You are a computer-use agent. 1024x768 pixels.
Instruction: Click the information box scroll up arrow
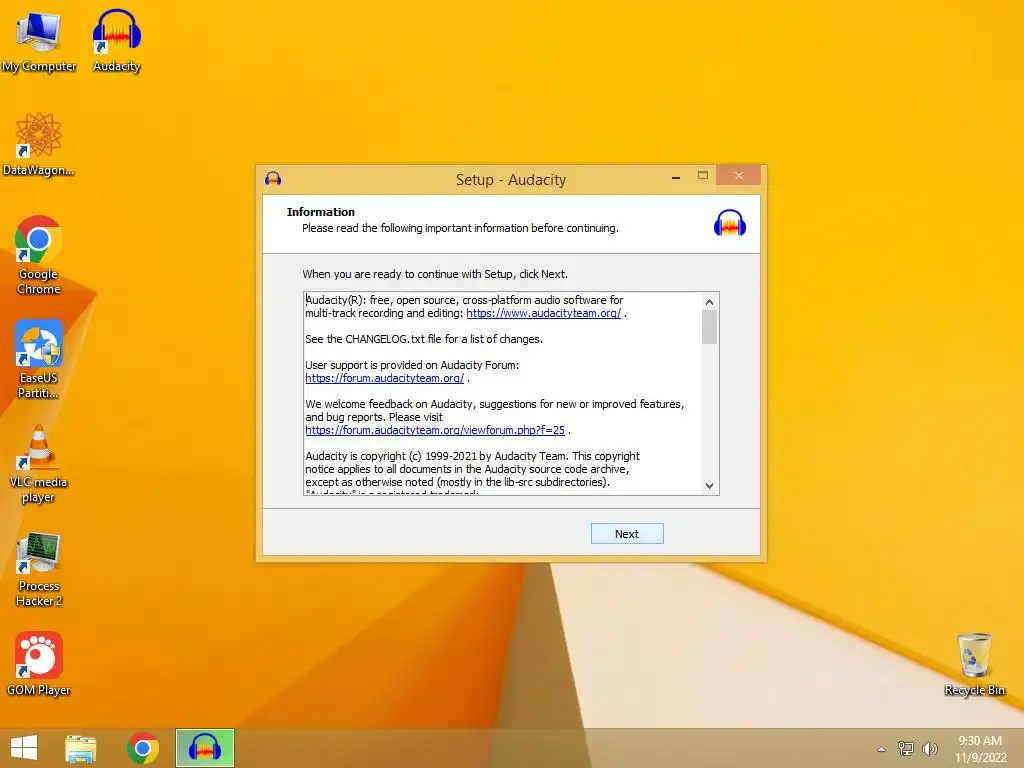click(709, 302)
